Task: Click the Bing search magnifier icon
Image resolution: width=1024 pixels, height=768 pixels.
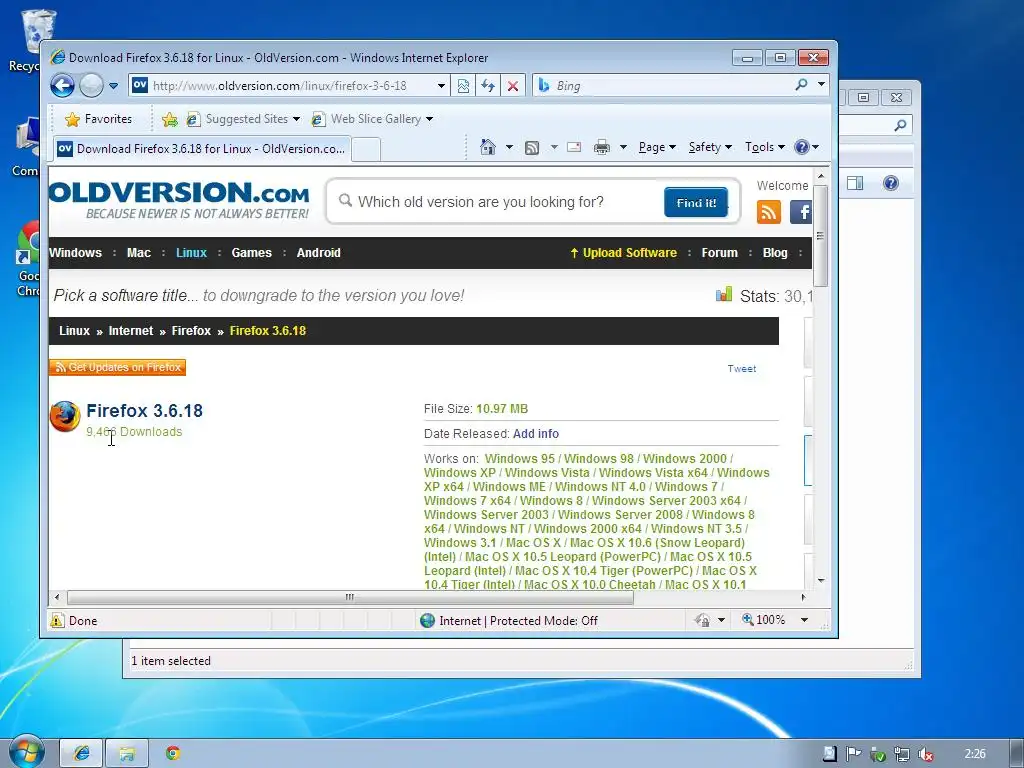Action: point(801,85)
